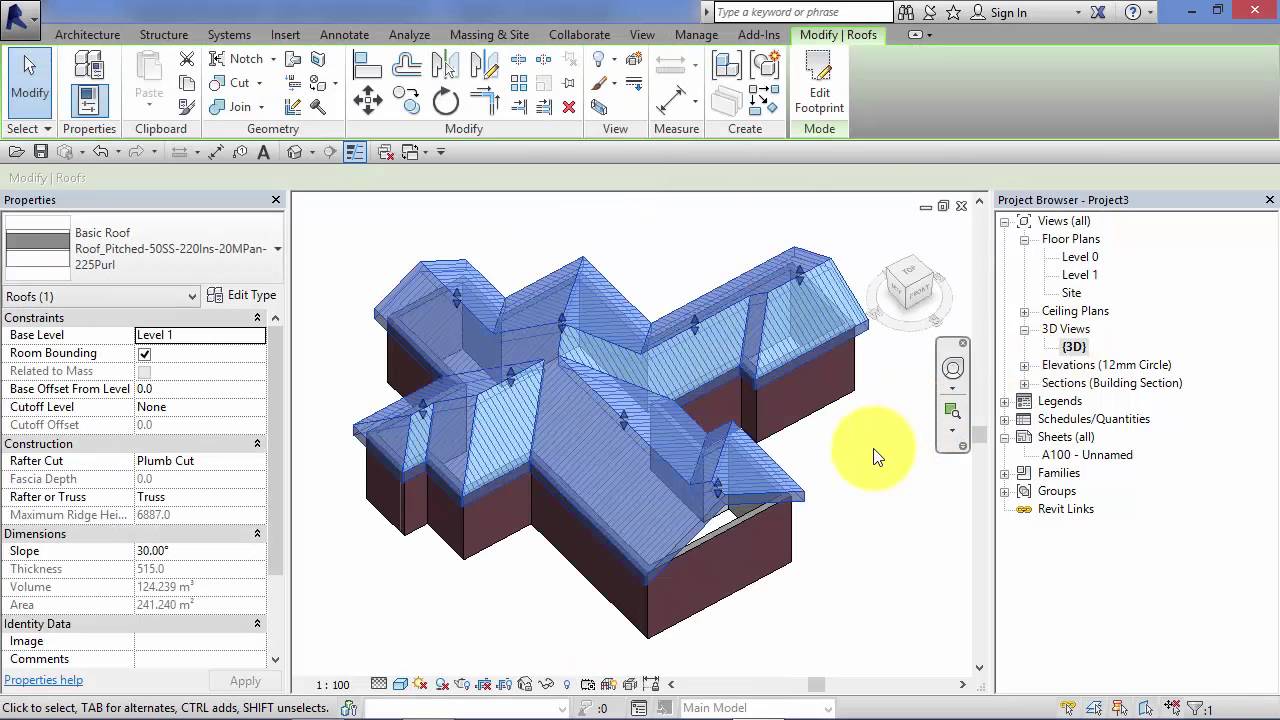The height and width of the screenshot is (720, 1280).
Task: Collapse the Floor Plans node
Action: coord(1024,240)
